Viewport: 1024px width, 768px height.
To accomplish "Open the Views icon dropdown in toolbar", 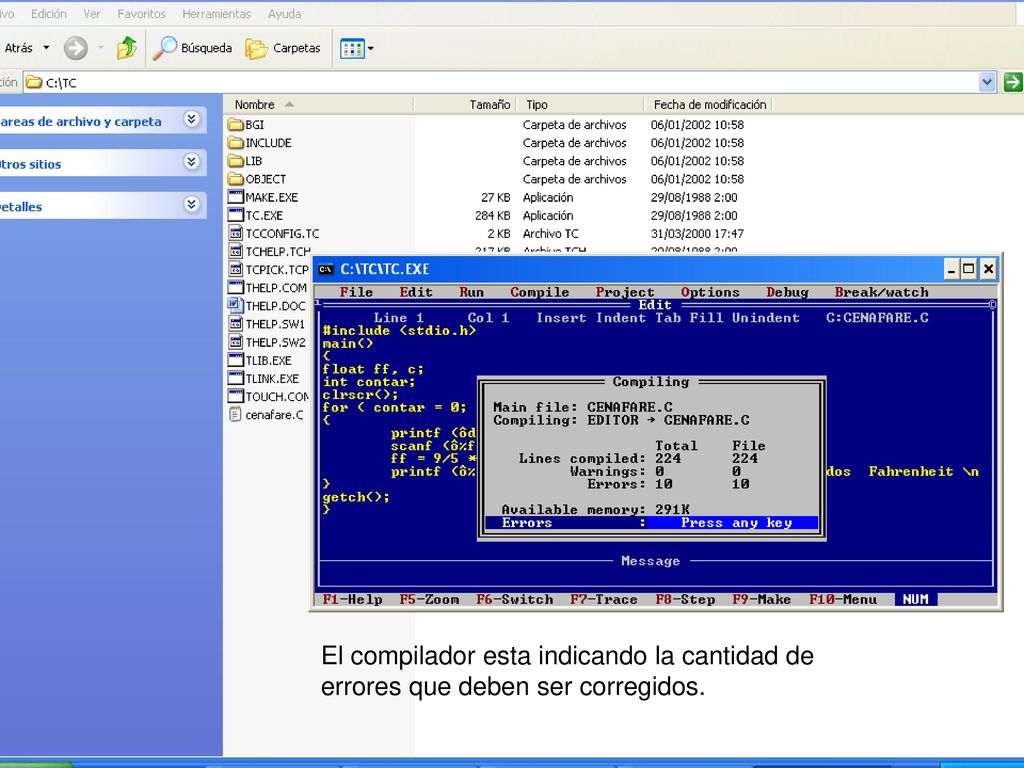I will [x=357, y=48].
